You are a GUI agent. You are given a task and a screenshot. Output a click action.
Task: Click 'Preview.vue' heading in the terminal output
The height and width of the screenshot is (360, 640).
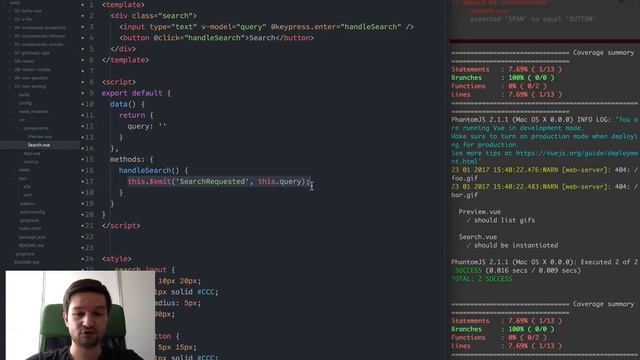(x=480, y=212)
